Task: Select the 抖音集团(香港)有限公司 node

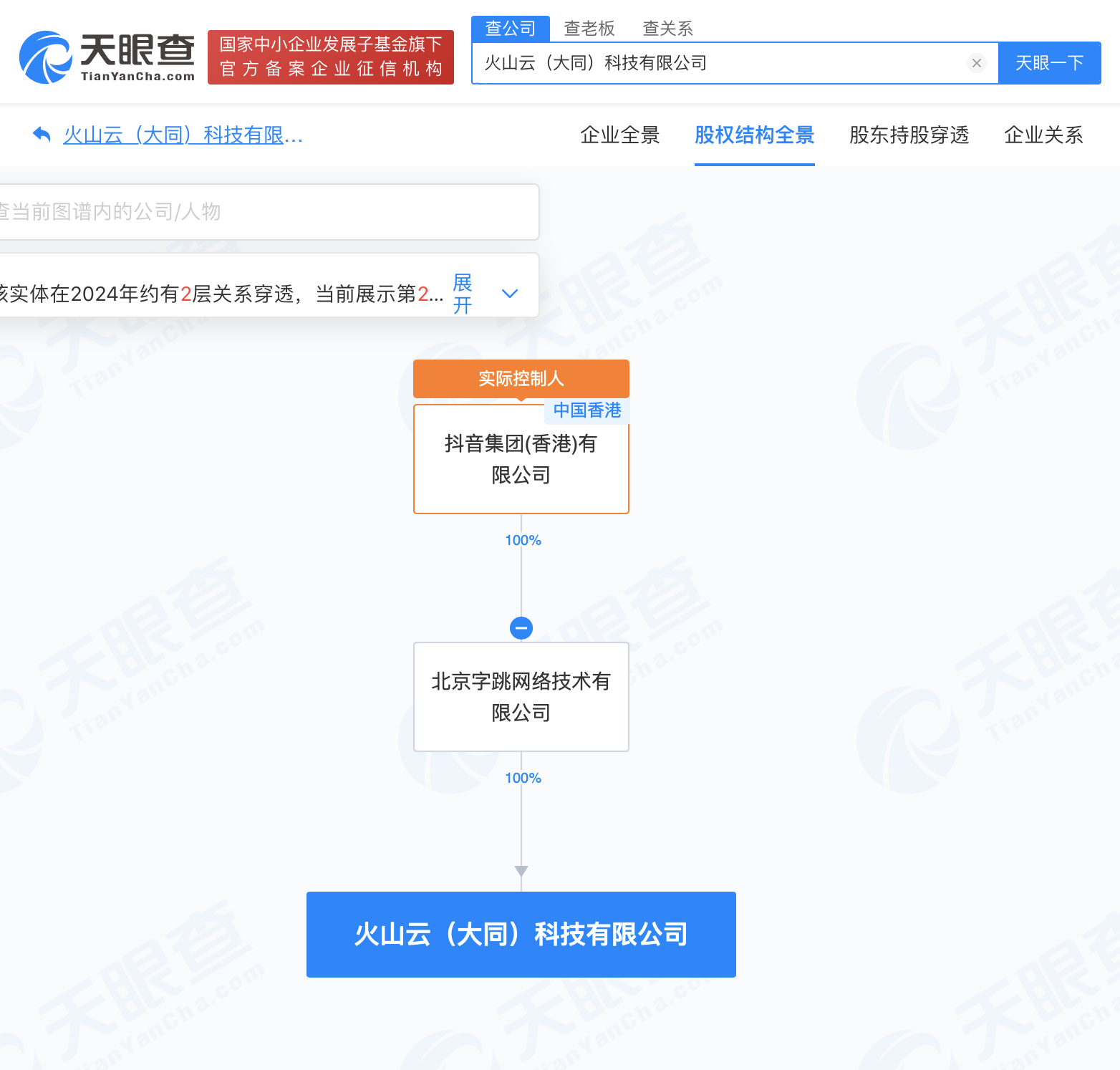Action: click(x=521, y=459)
